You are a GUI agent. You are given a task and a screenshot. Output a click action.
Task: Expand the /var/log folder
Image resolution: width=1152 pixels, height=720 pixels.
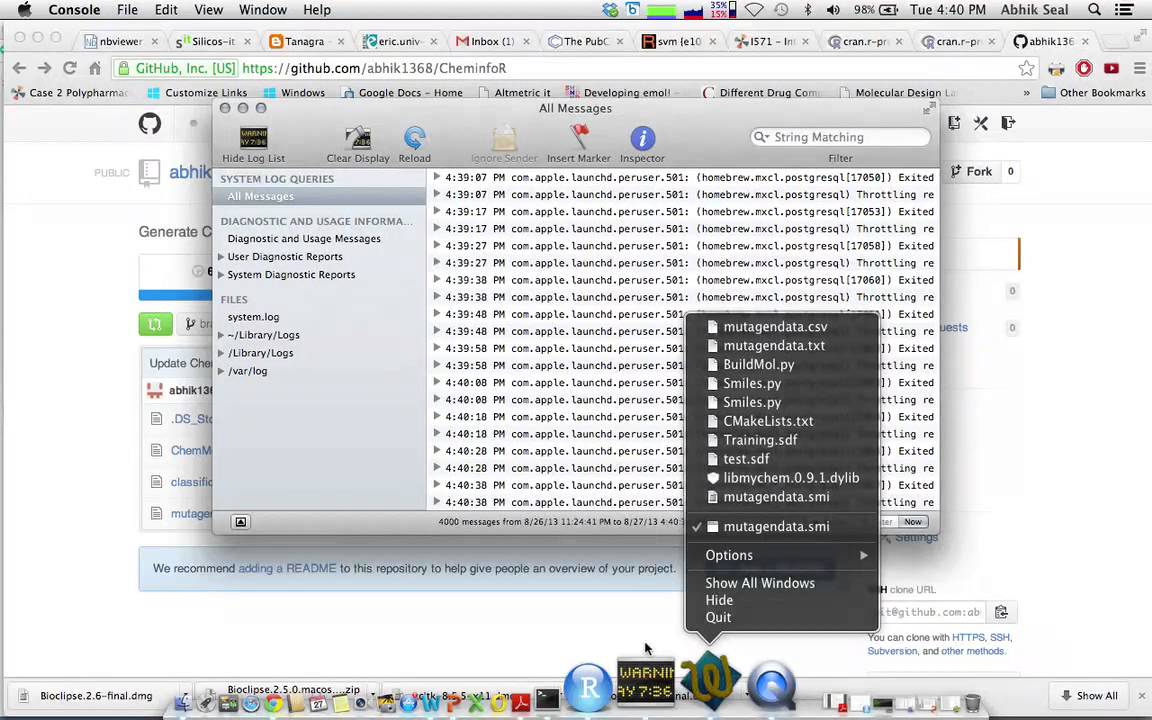[x=221, y=371]
